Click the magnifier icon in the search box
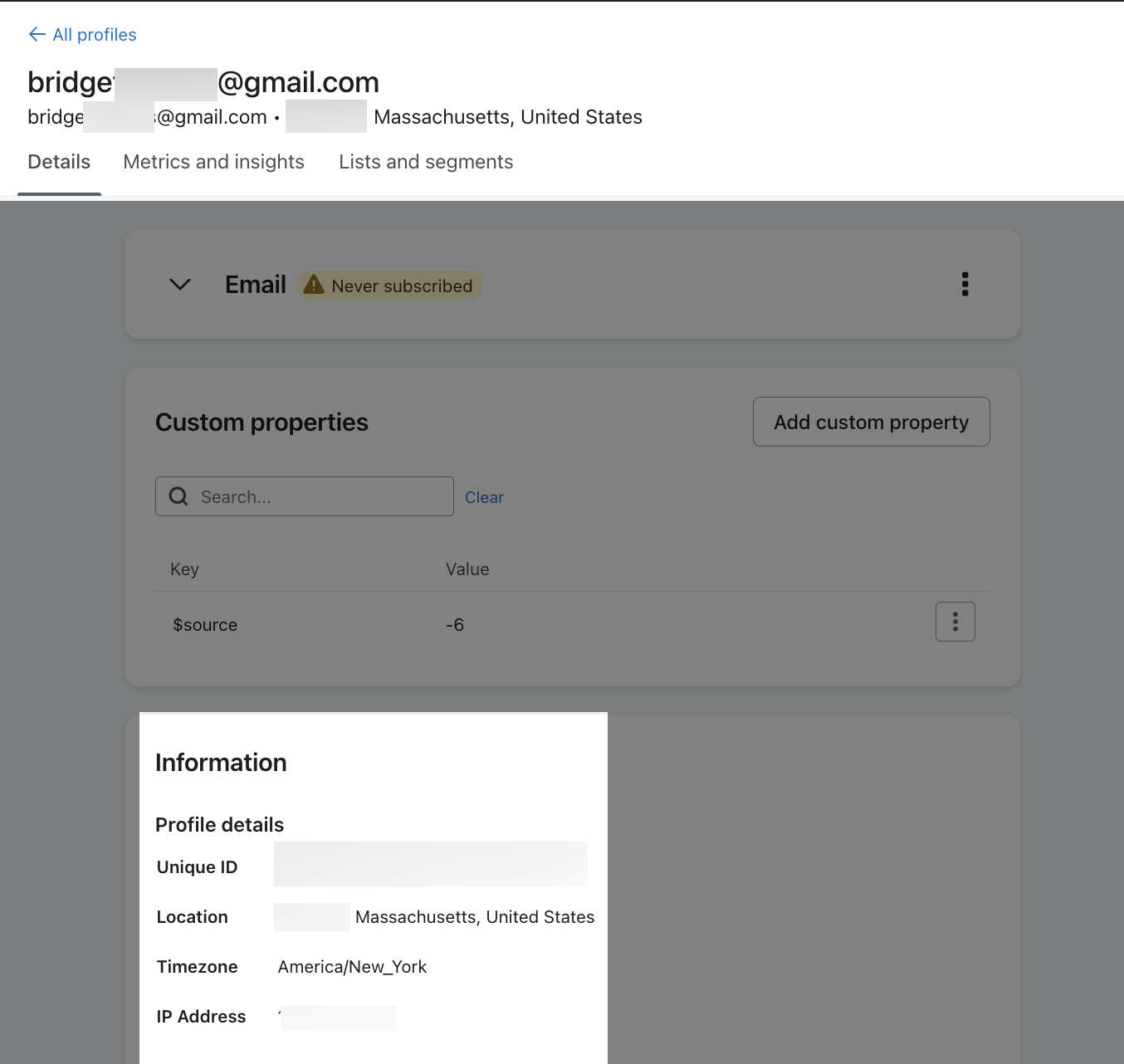 coord(178,496)
